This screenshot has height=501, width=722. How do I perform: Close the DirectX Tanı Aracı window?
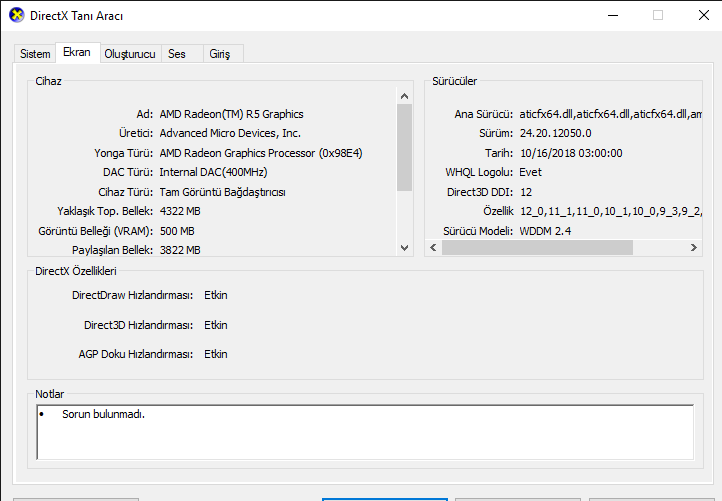[703, 15]
